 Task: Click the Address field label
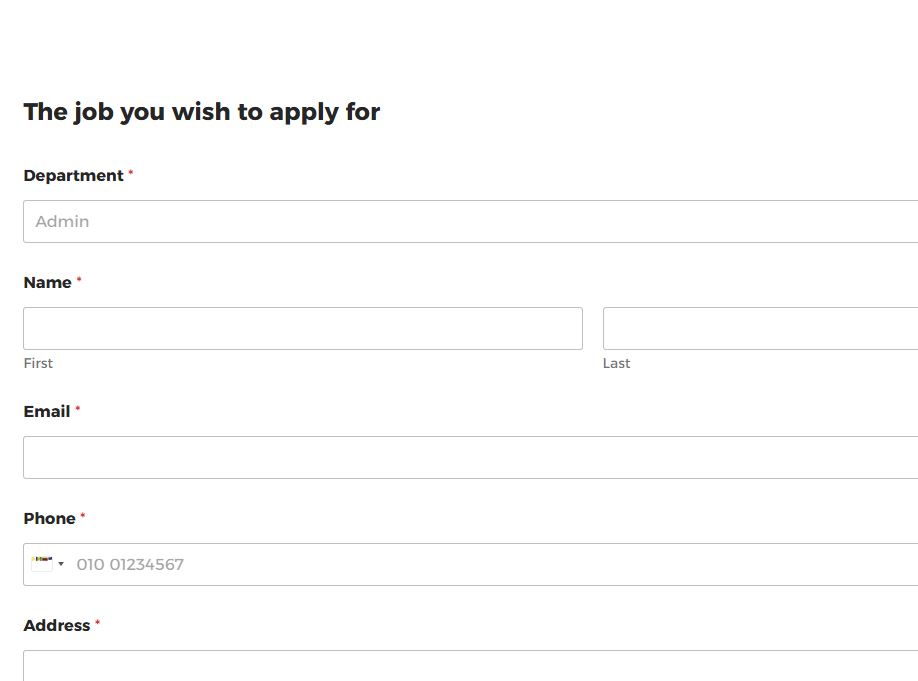click(56, 625)
